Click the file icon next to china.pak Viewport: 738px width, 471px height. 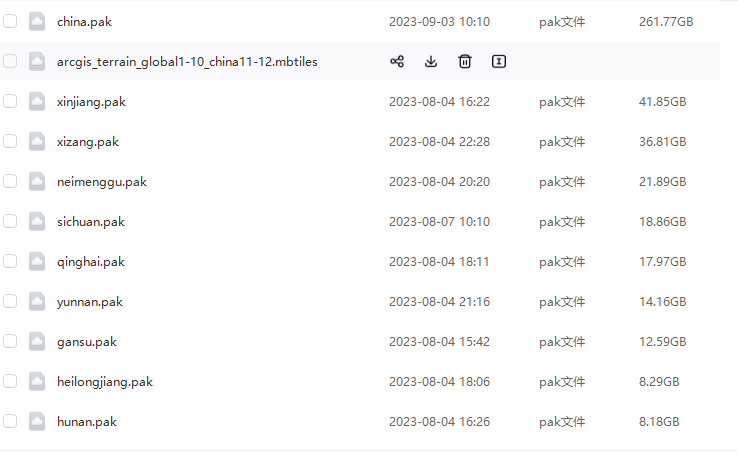pos(37,22)
